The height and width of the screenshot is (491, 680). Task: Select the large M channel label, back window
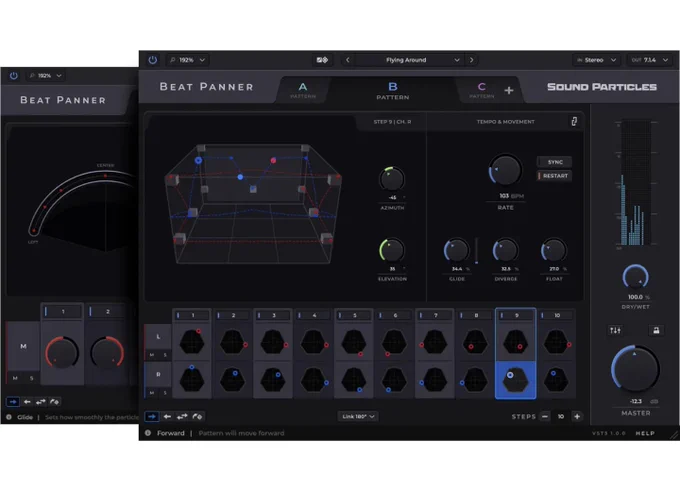pyautogui.click(x=23, y=346)
